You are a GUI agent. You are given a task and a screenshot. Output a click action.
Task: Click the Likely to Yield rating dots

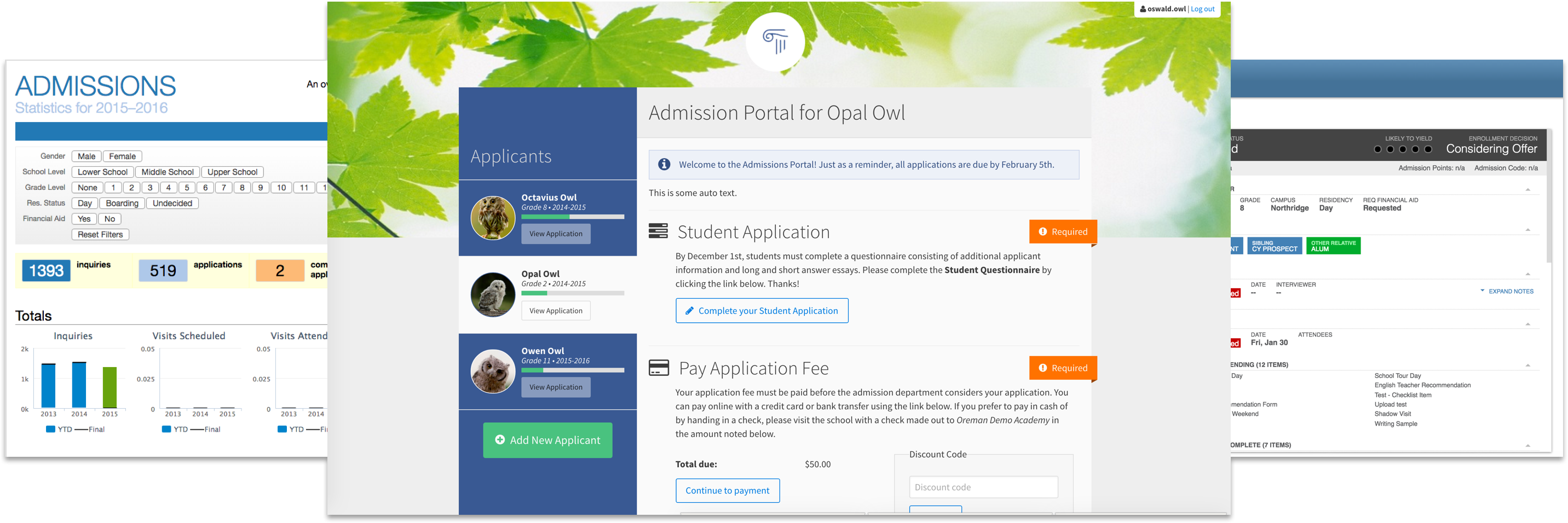click(x=1403, y=149)
